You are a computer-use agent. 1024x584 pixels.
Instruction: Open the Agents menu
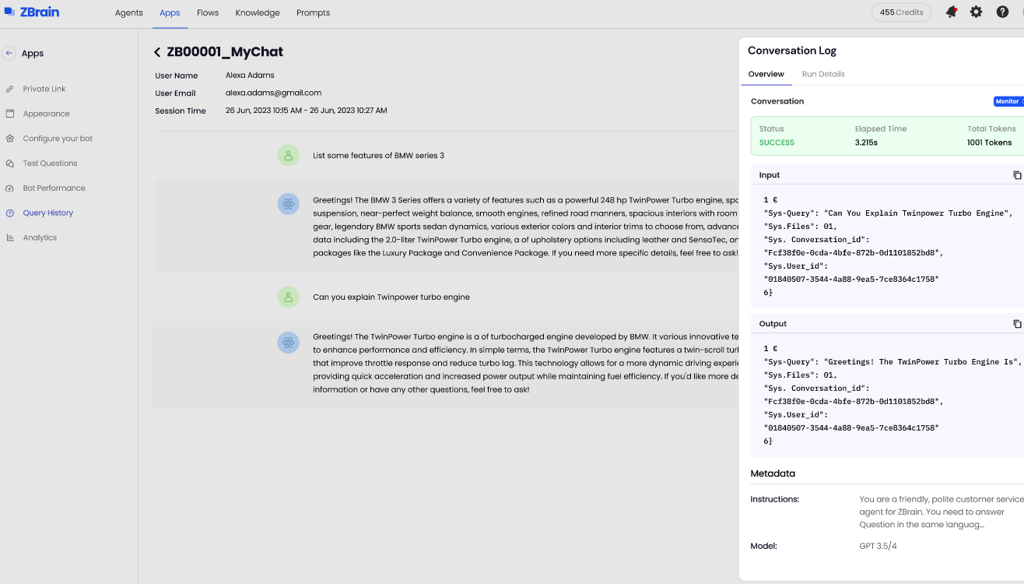click(129, 13)
